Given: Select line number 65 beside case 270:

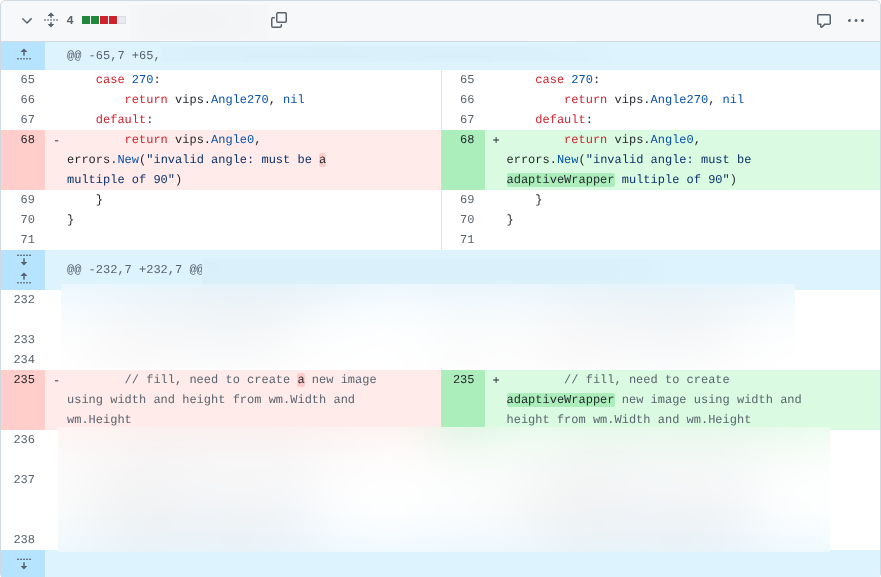Looking at the screenshot, I should (x=24, y=79).
